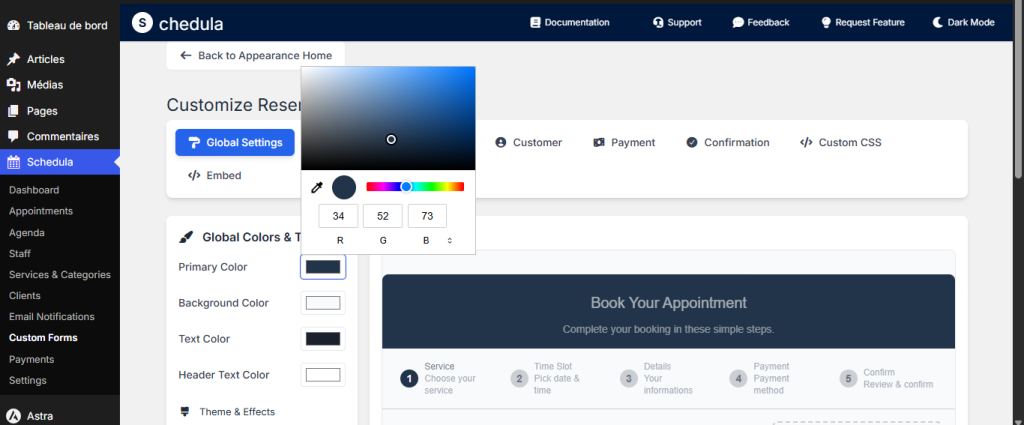Open Email Notifications in the sidebar
Viewport: 1024px width, 425px height.
click(51, 316)
